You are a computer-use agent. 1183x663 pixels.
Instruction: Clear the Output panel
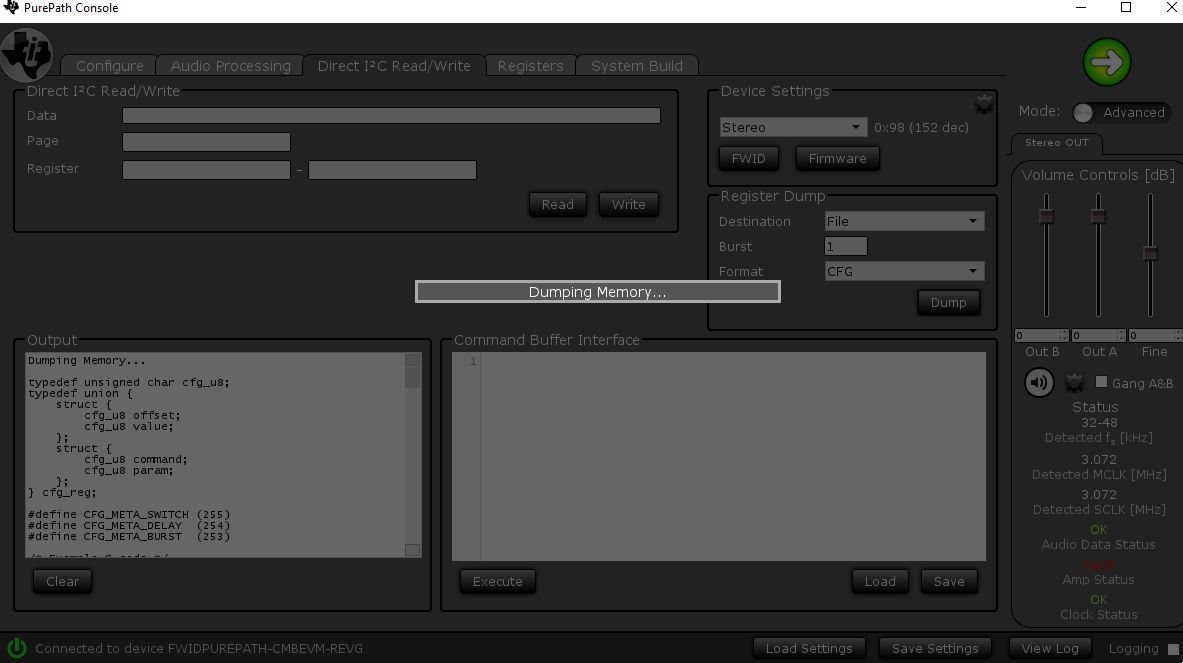click(x=62, y=582)
